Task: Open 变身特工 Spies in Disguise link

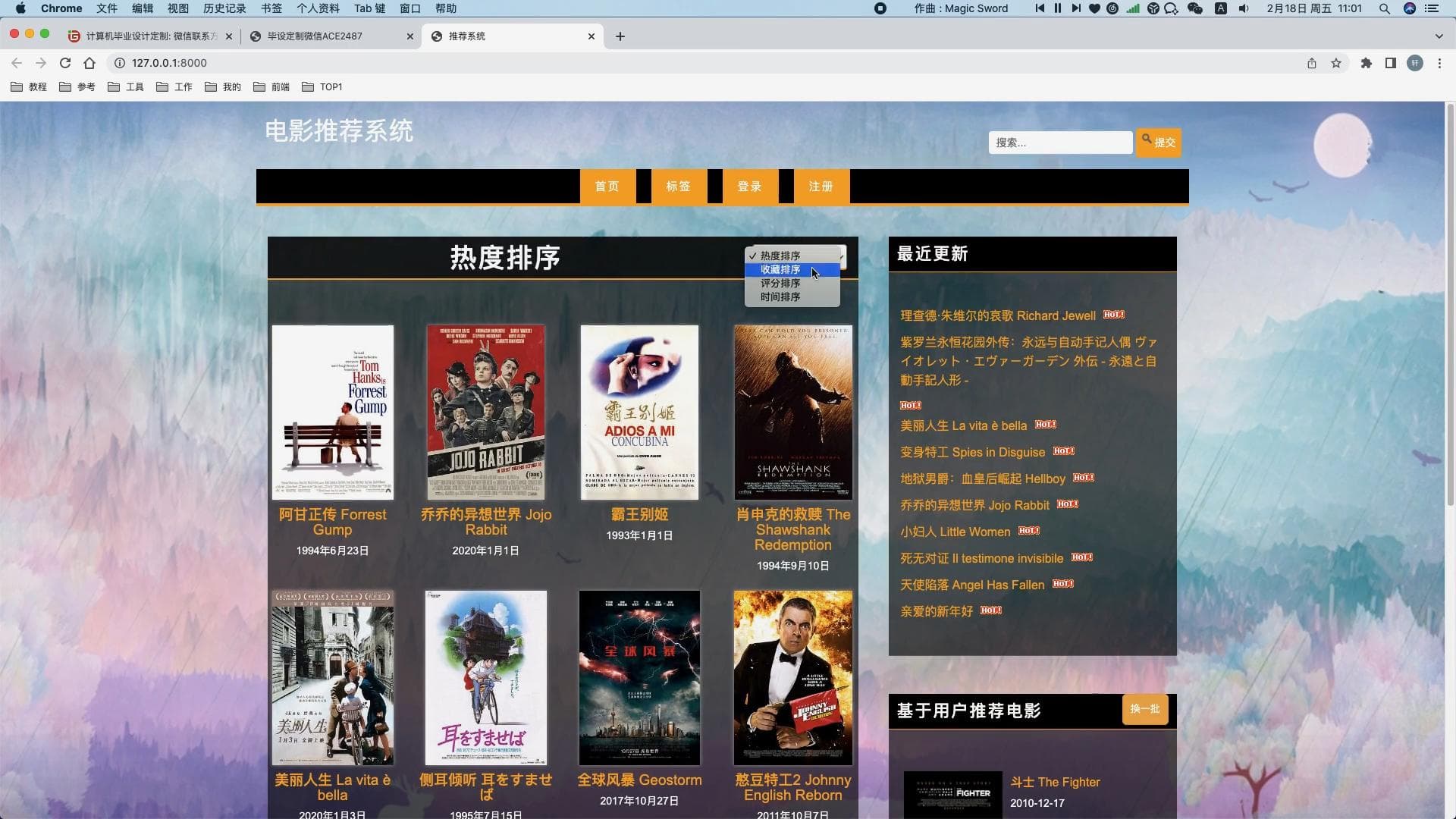Action: pos(972,453)
